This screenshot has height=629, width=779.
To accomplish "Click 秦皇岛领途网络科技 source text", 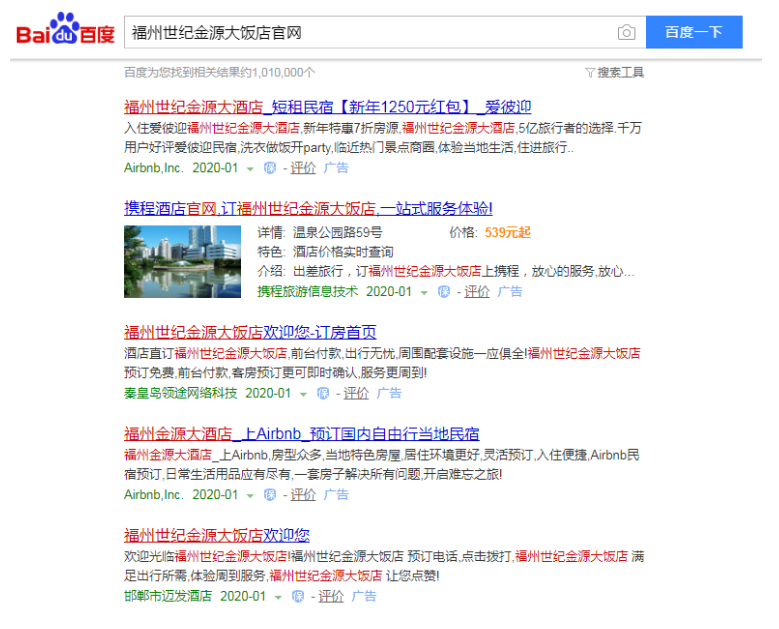I will pyautogui.click(x=180, y=393).
